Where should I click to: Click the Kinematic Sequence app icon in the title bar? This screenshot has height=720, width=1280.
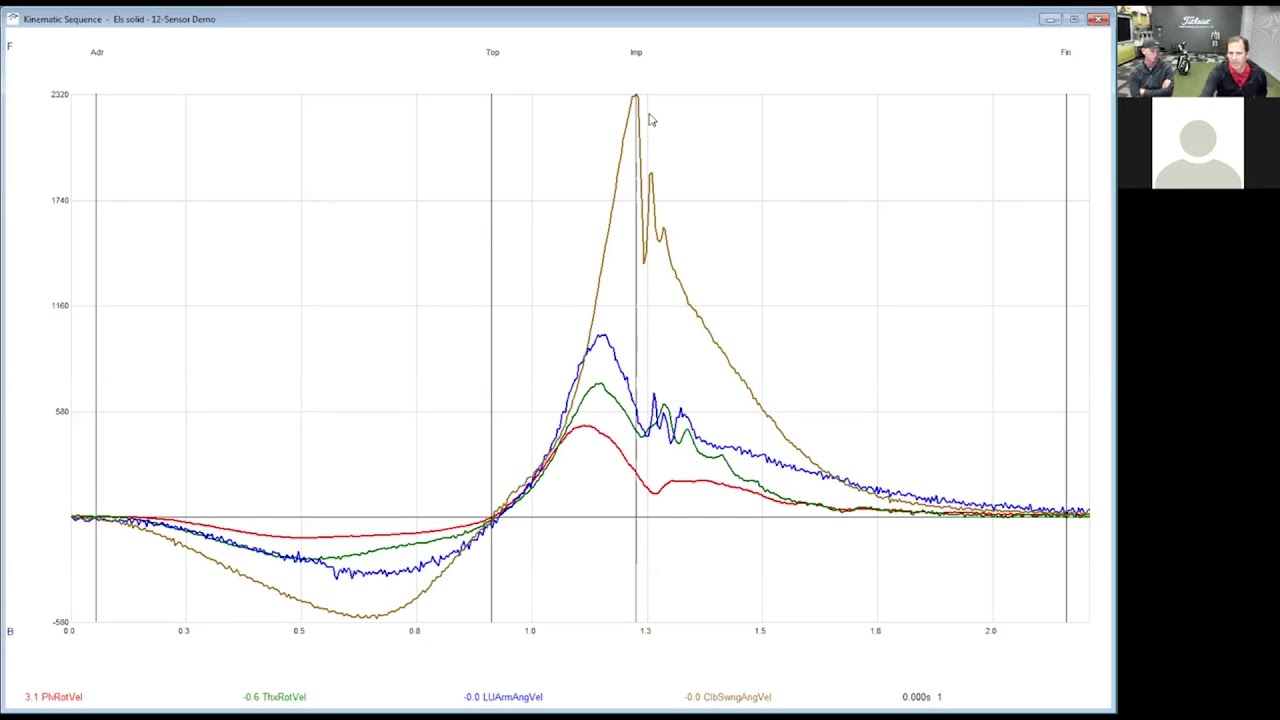point(12,19)
